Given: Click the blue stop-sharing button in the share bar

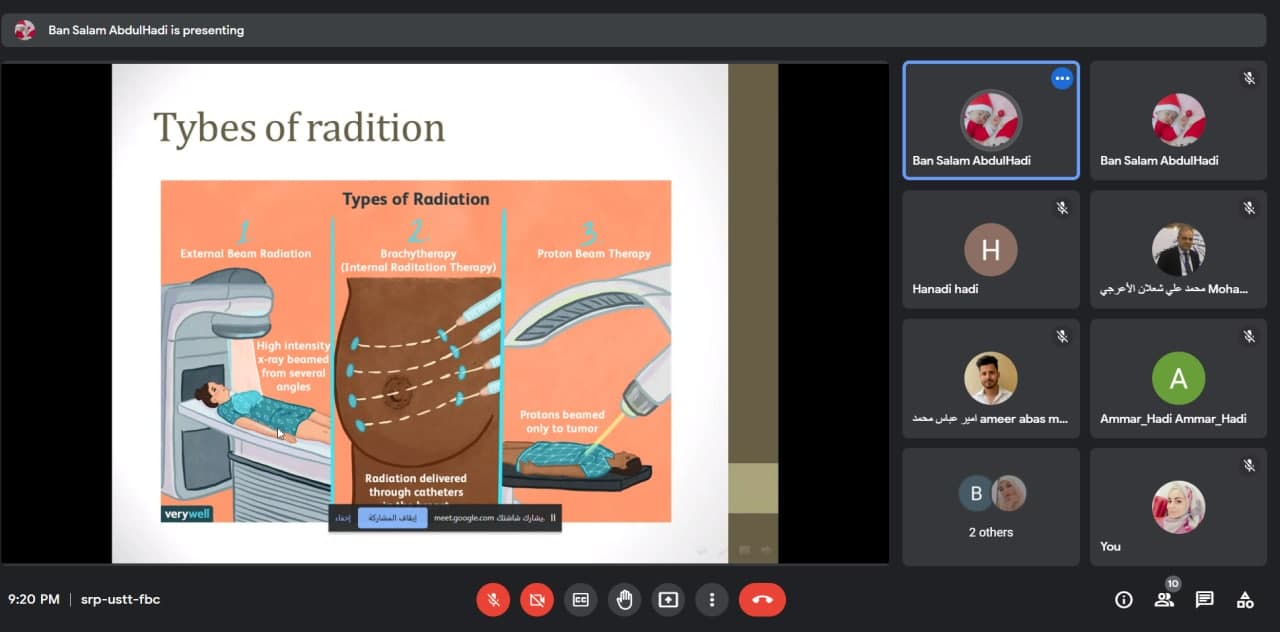Looking at the screenshot, I should 393,518.
